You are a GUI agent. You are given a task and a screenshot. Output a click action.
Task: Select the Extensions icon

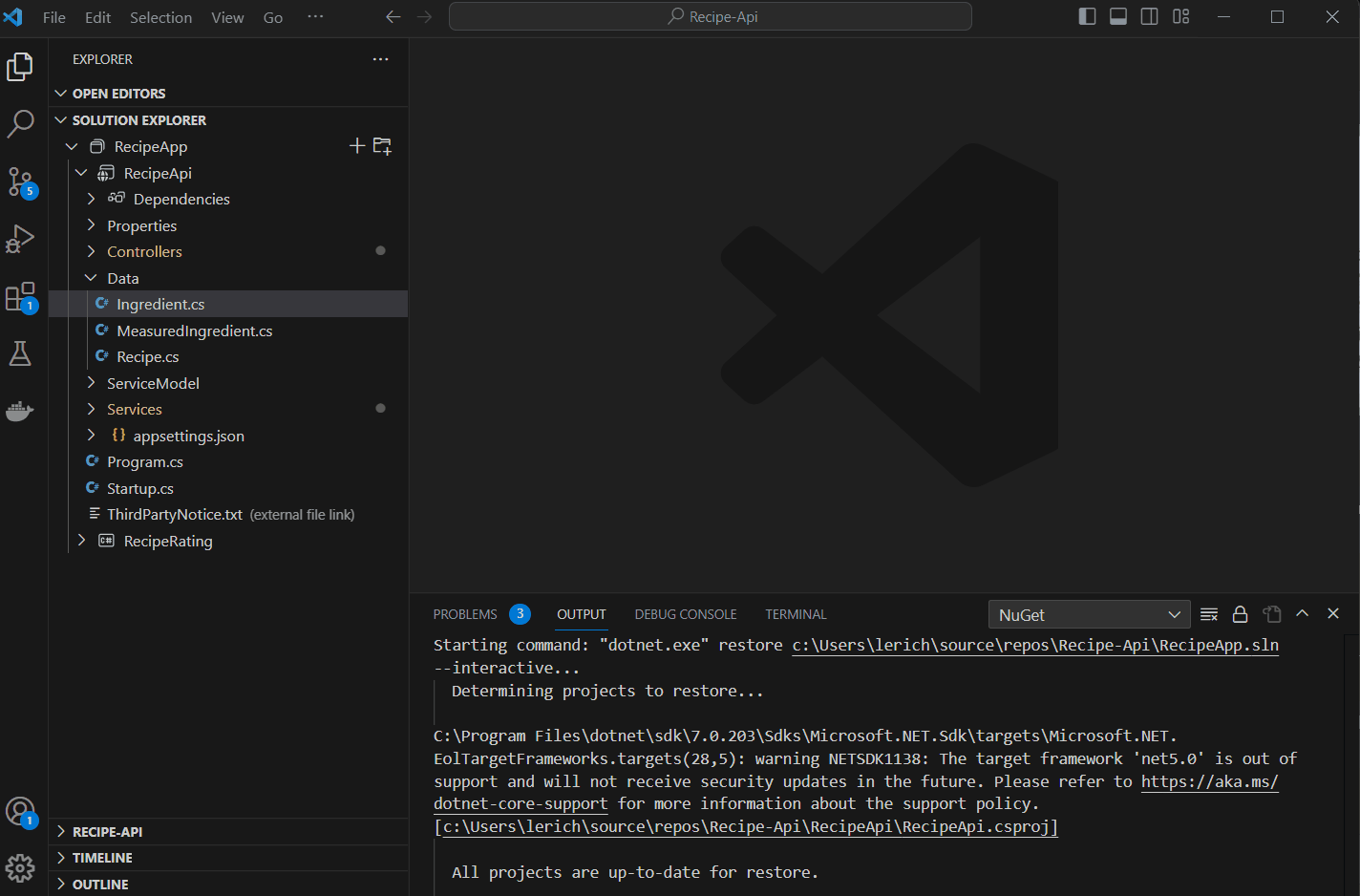coord(21,296)
